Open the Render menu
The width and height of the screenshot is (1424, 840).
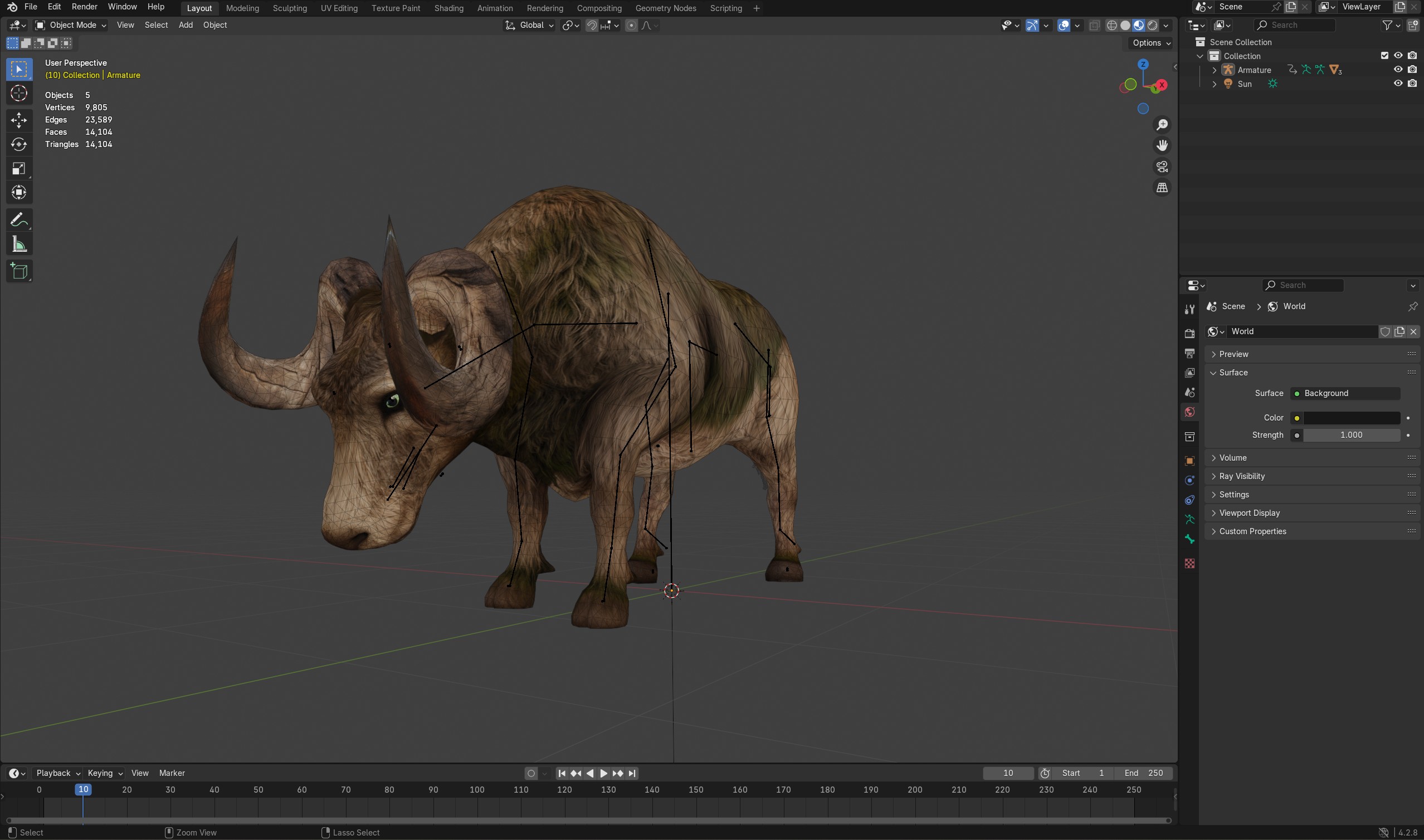84,7
